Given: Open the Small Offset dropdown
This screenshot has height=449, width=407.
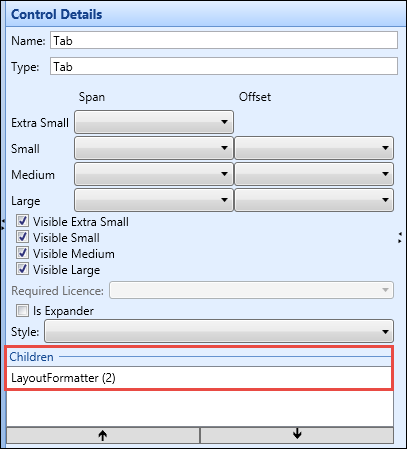Looking at the screenshot, I should [314, 148].
